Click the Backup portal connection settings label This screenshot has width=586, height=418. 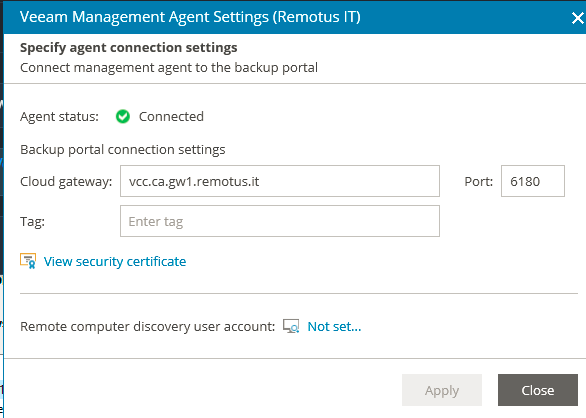coord(123,150)
